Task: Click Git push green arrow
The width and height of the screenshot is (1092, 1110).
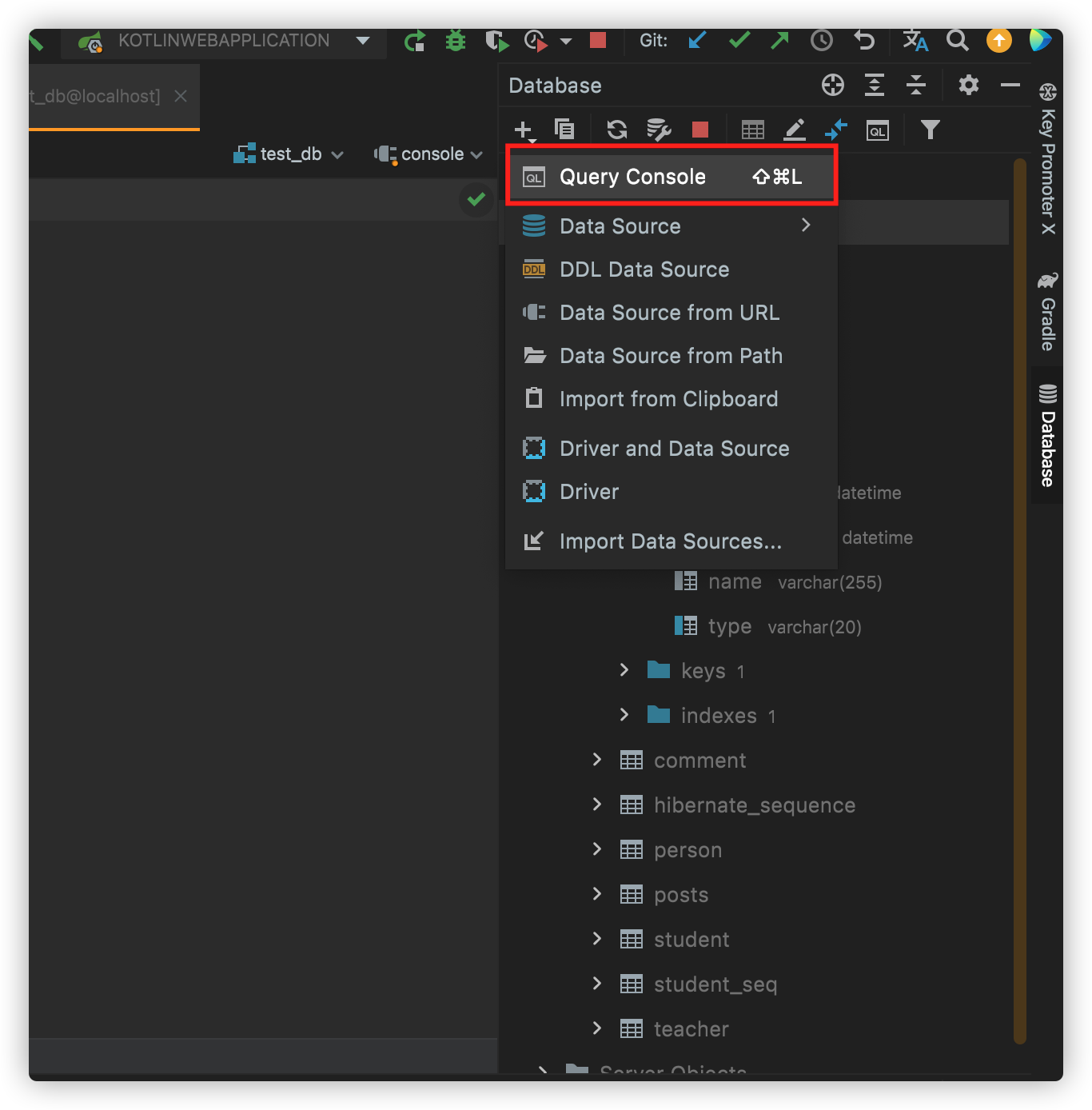Action: (779, 40)
